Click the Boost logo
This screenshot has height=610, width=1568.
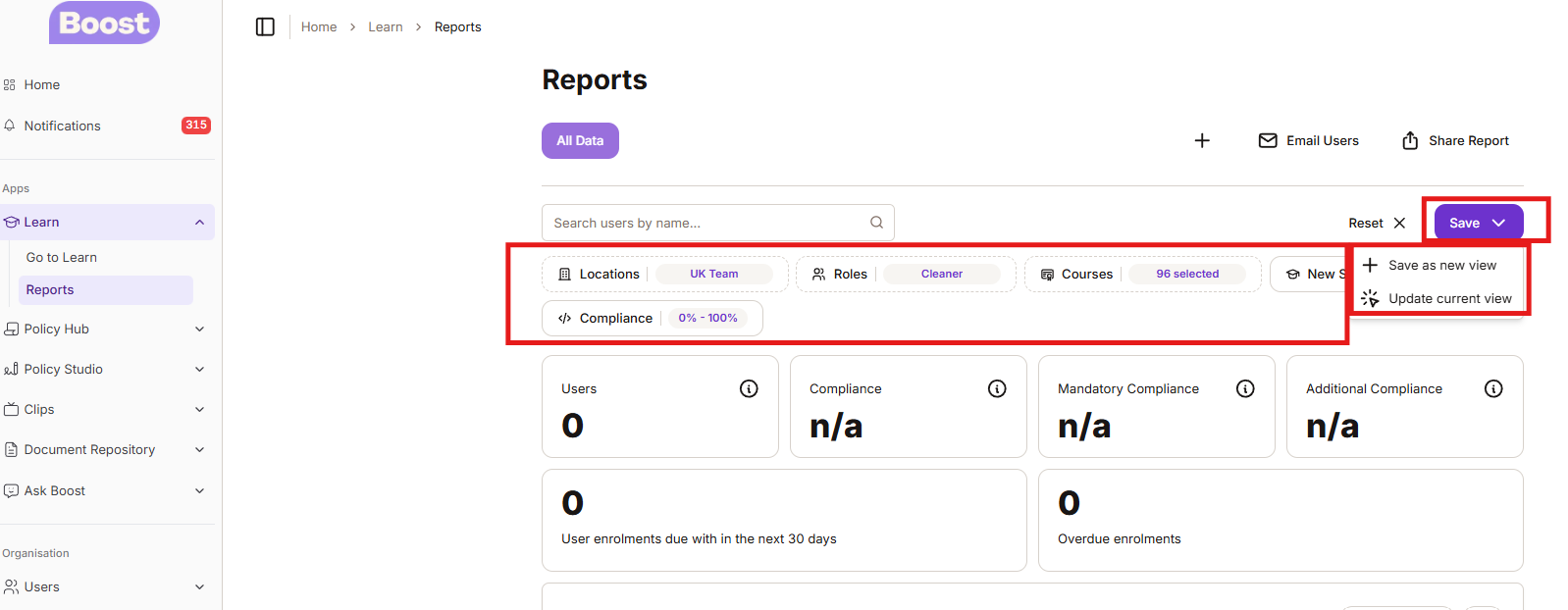pyautogui.click(x=104, y=23)
